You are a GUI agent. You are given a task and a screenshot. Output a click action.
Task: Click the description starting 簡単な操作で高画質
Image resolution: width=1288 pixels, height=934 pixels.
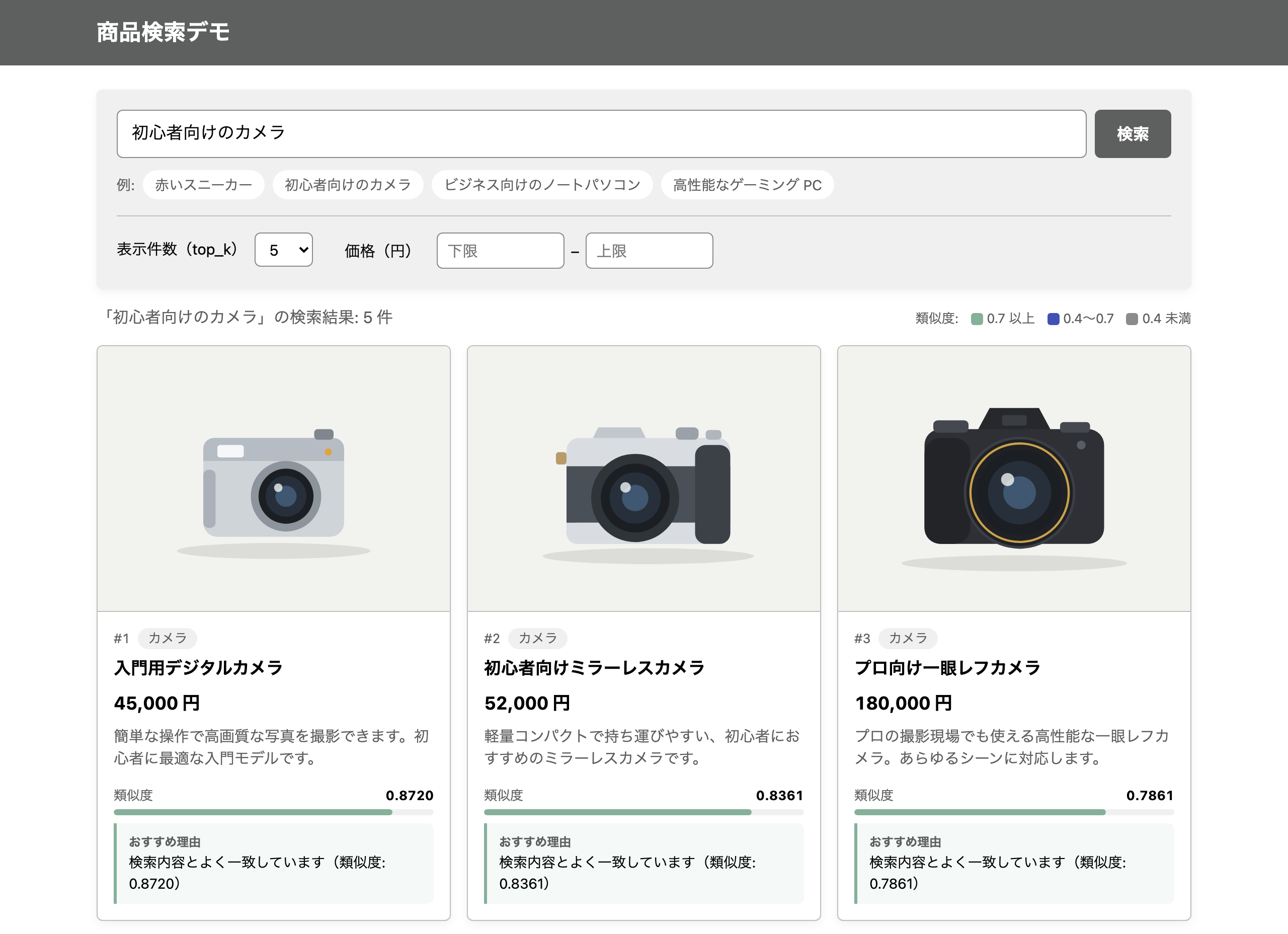[x=272, y=746]
